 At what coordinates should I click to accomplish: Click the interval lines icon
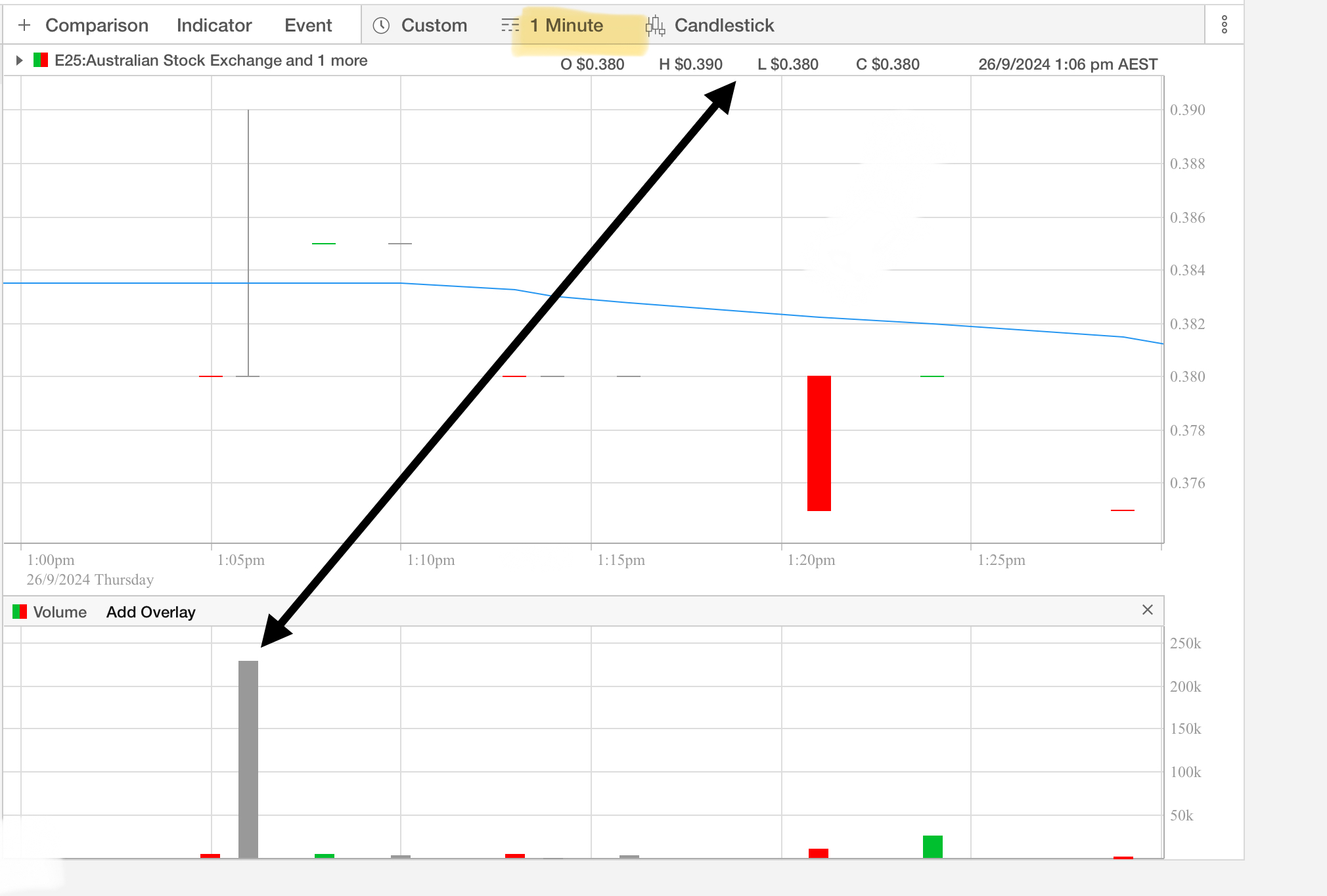(x=510, y=26)
